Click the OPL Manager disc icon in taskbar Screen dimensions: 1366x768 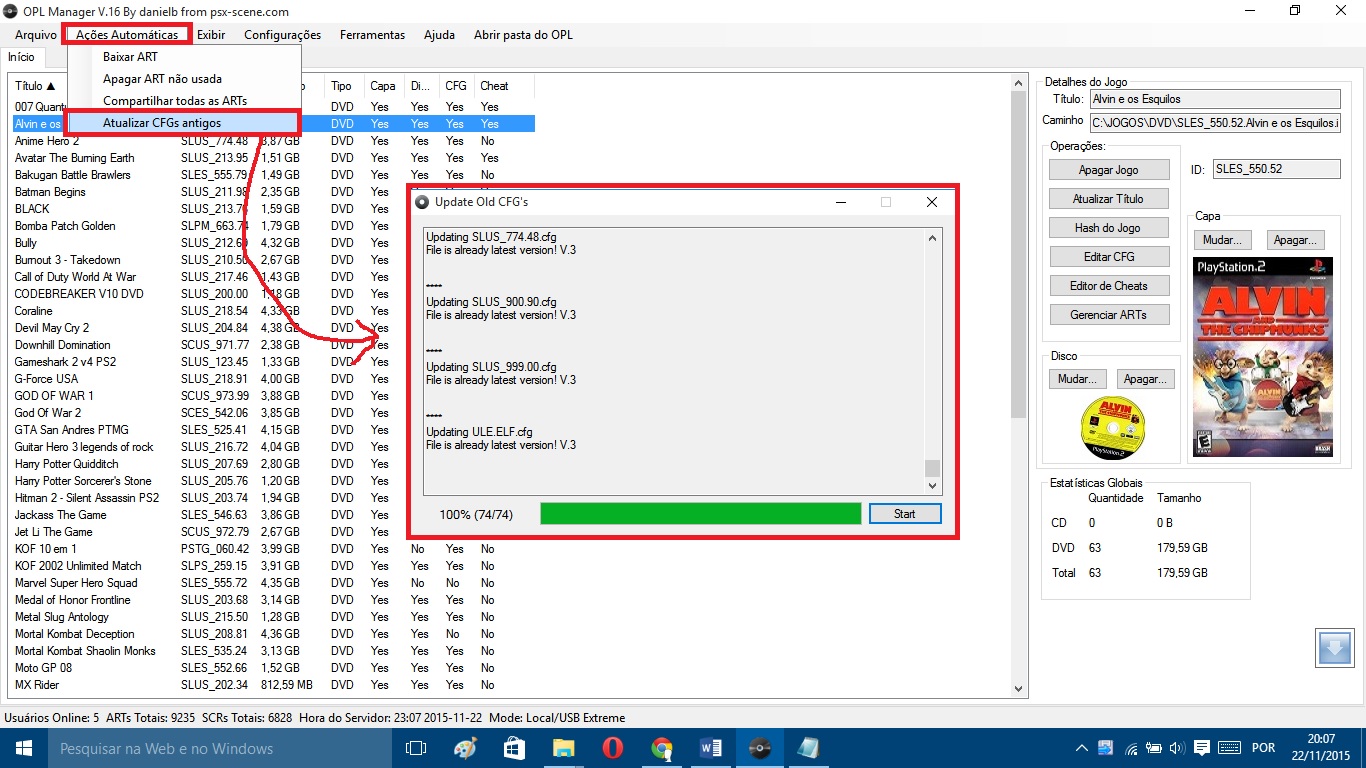pyautogui.click(x=760, y=748)
